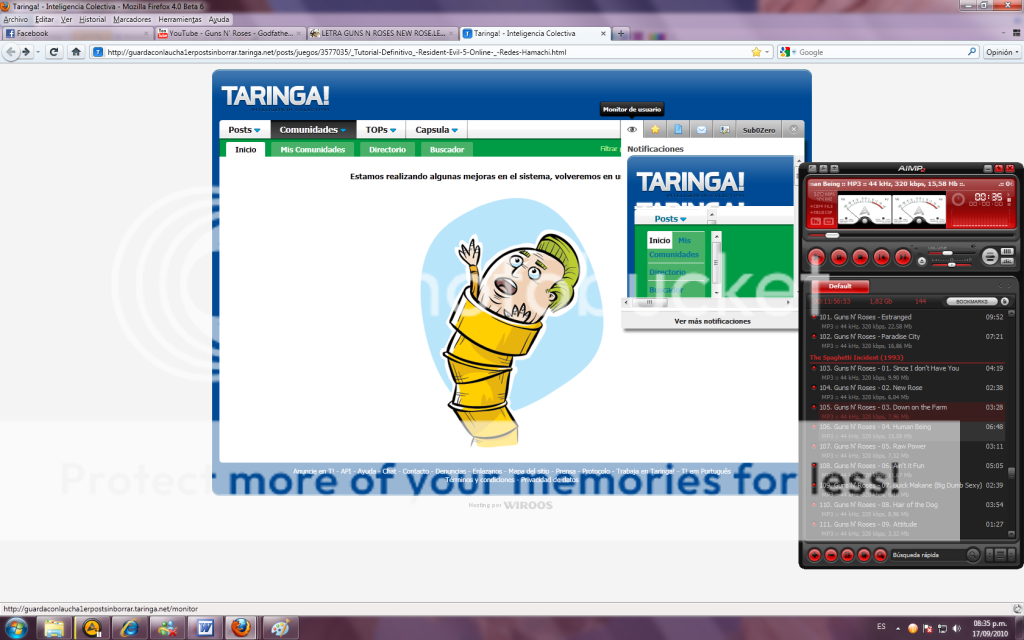Expand the Posts dropdown in Taringa nav

[245, 130]
